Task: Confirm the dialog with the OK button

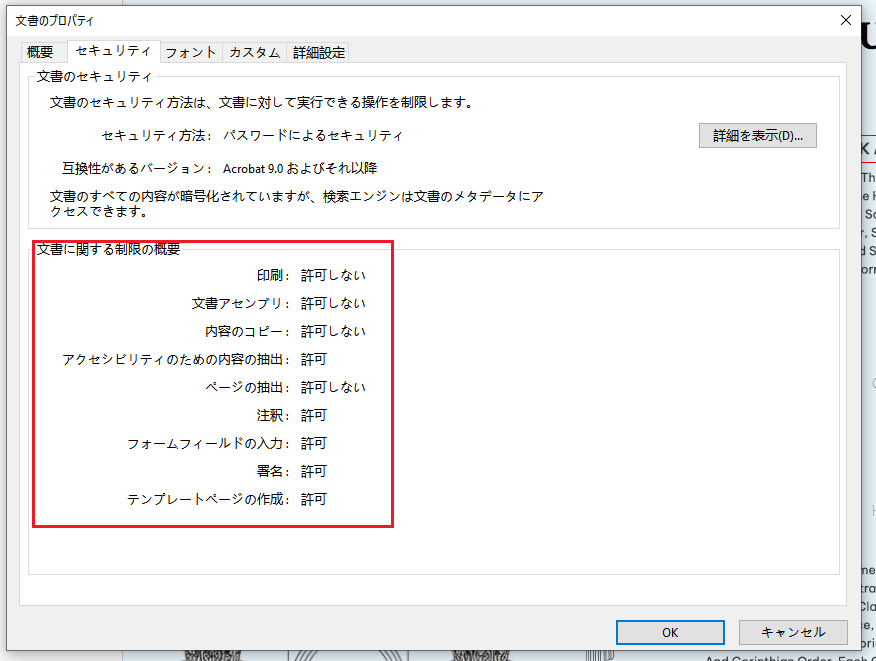Action: (x=670, y=632)
